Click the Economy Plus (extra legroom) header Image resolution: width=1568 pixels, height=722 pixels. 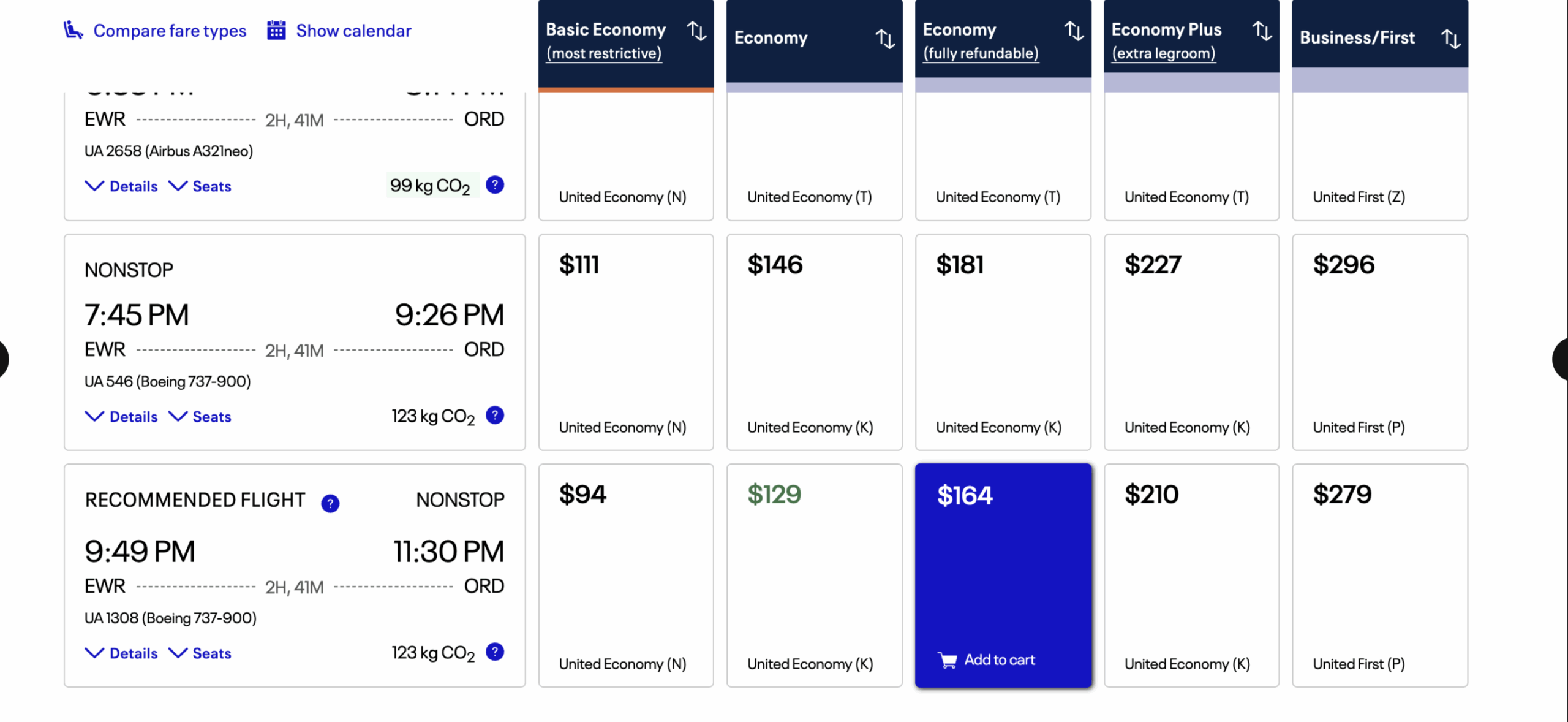[x=1166, y=40]
